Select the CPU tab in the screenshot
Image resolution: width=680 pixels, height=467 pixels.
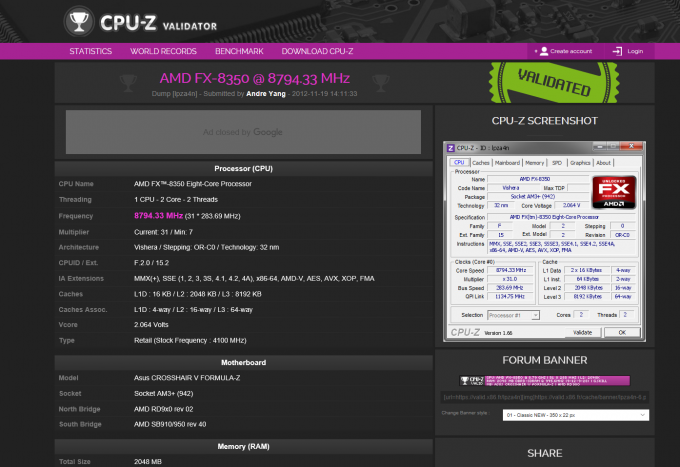click(x=459, y=163)
